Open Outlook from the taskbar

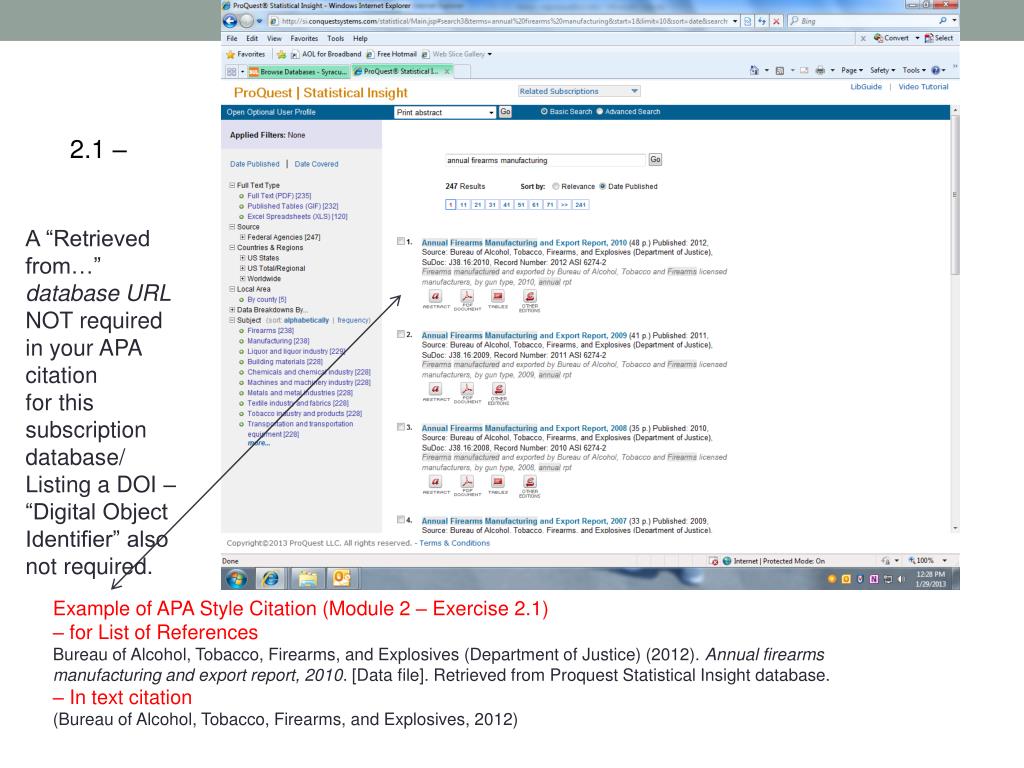click(x=342, y=578)
